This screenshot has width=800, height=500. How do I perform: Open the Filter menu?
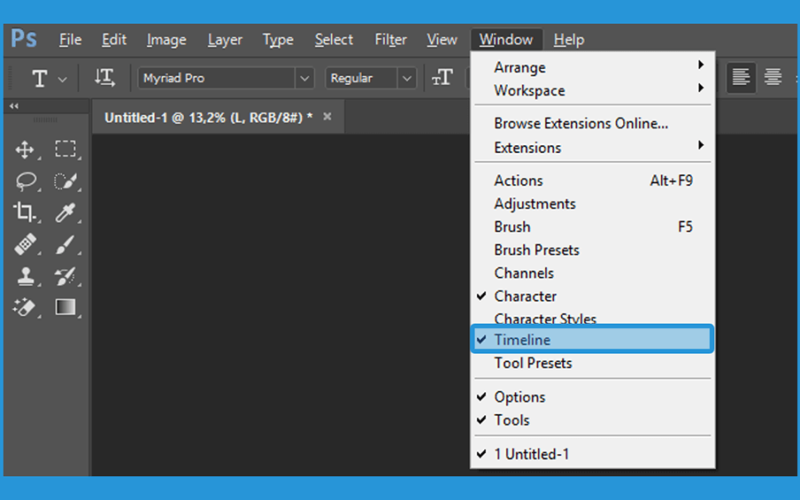click(x=390, y=39)
